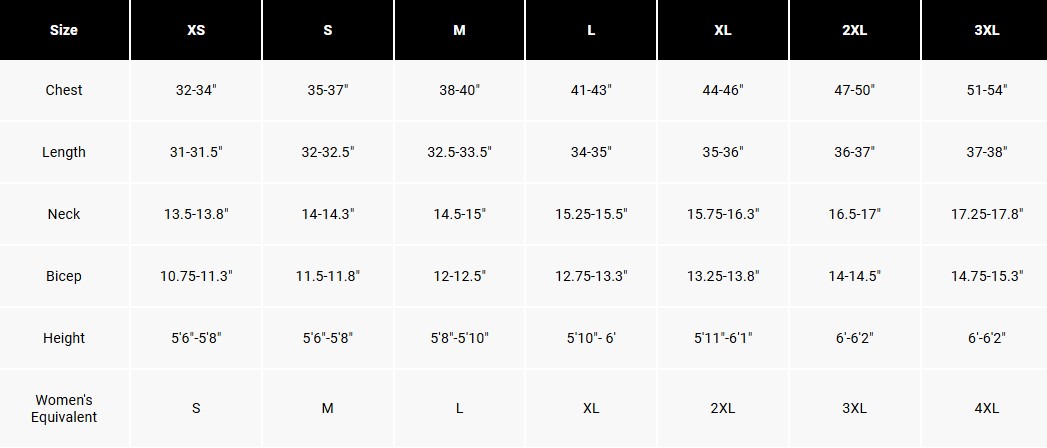Screen dimensions: 1047x448
Task: Select the 44-46" chest measurement cell
Action: 723,90
